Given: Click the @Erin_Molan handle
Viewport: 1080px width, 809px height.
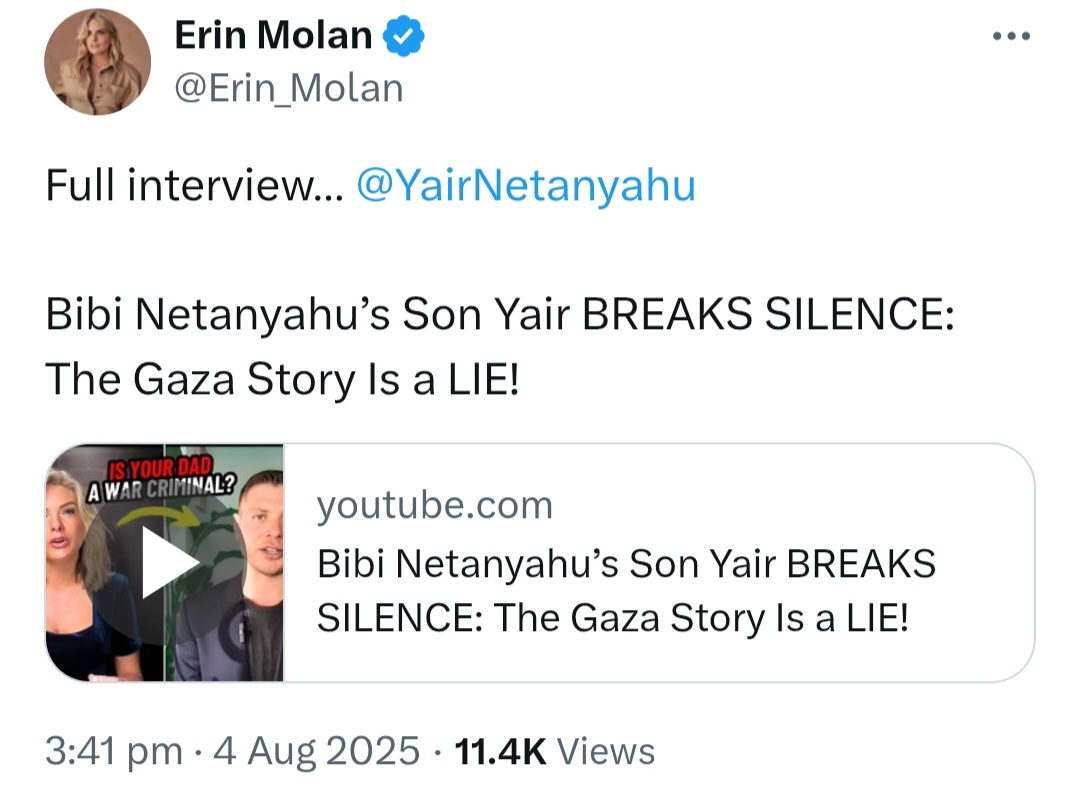Looking at the screenshot, I should pyautogui.click(x=289, y=88).
